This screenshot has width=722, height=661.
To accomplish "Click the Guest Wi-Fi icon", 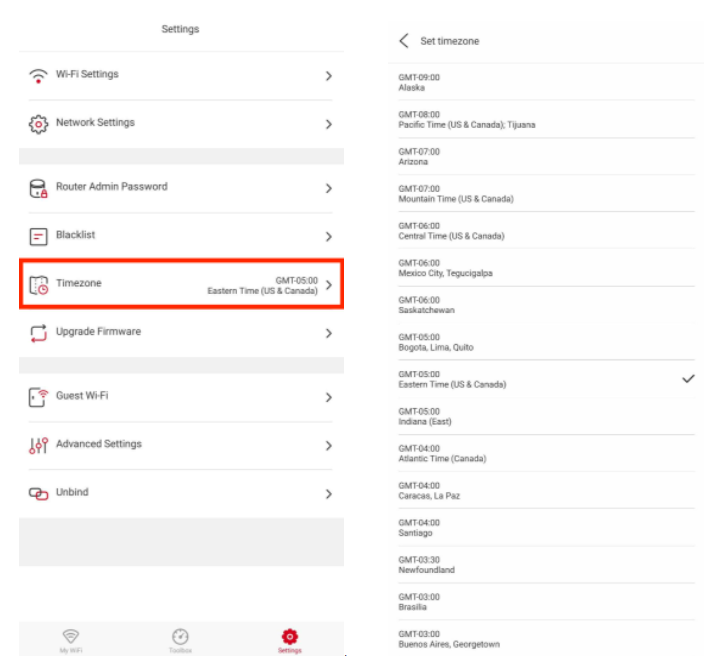I will tap(39, 397).
